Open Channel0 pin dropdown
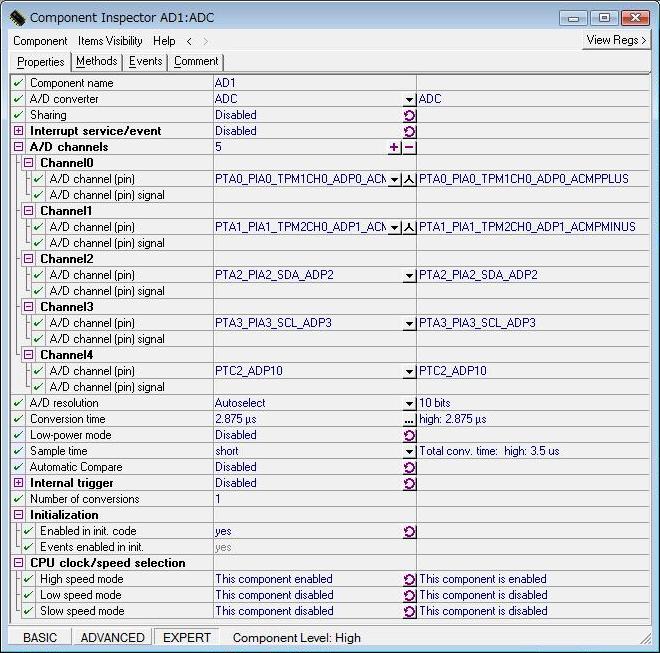Viewport: 660px width, 653px height. [x=394, y=180]
